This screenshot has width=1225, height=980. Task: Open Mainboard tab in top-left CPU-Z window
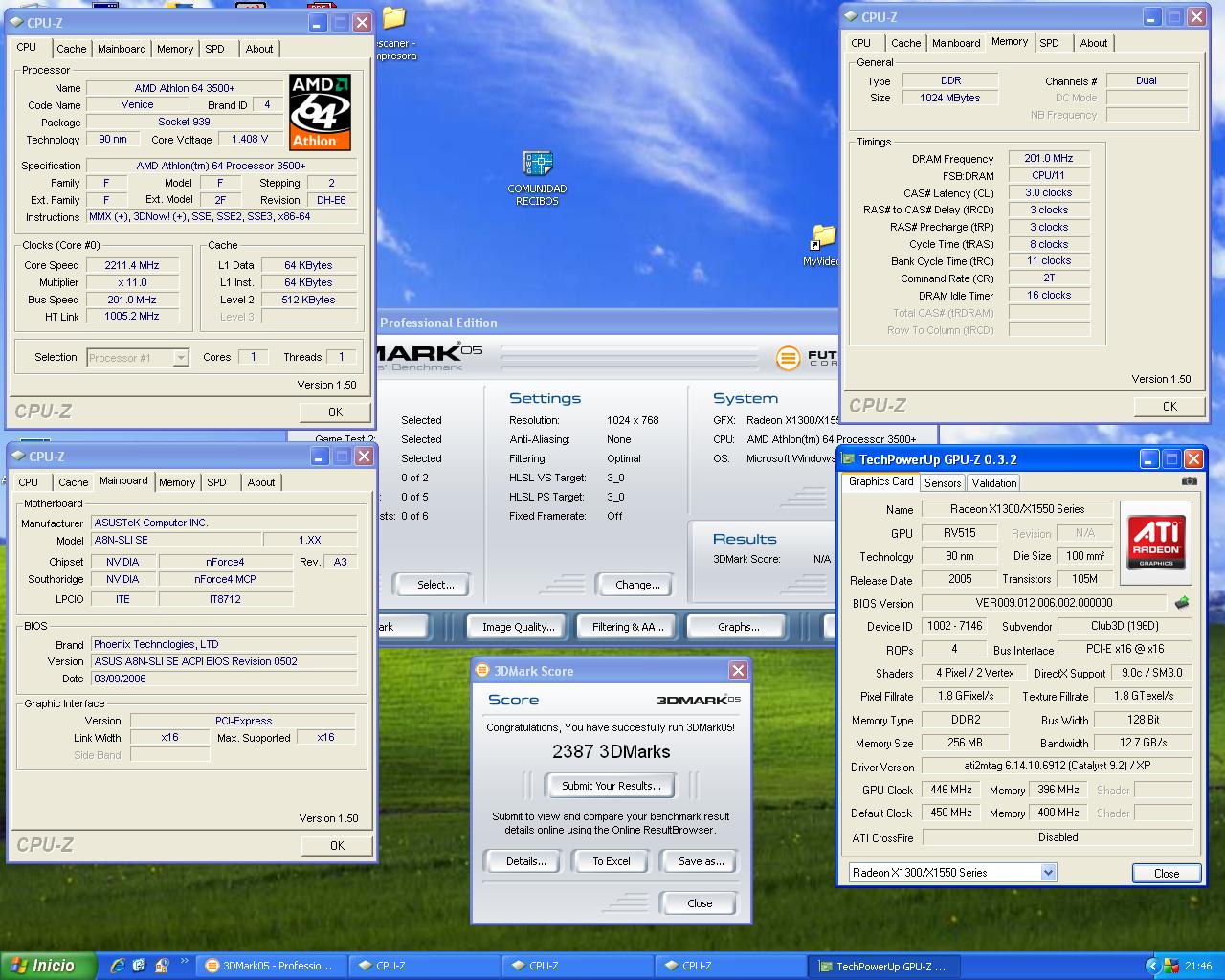pyautogui.click(x=122, y=49)
